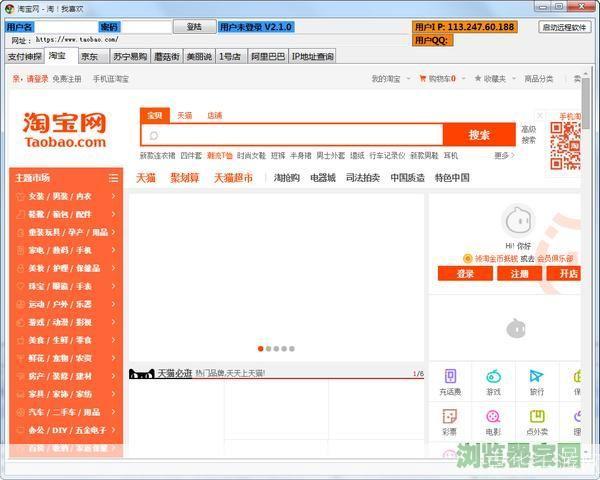
Task: Focus the Taobao search text box
Action: pos(292,135)
